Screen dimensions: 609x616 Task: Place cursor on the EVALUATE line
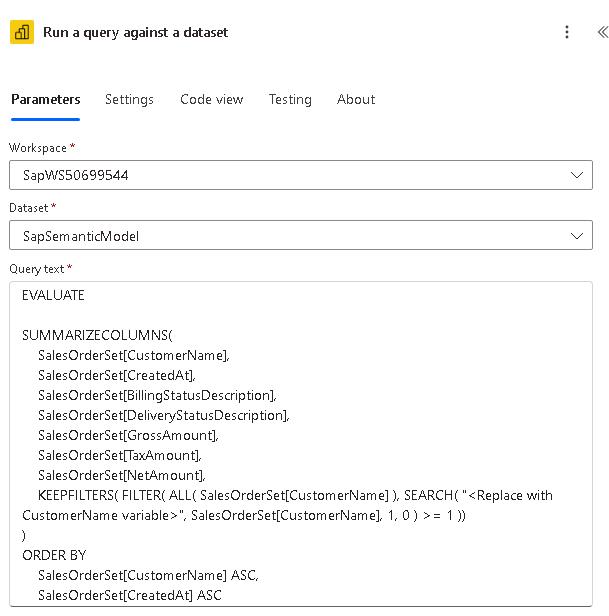tap(53, 295)
